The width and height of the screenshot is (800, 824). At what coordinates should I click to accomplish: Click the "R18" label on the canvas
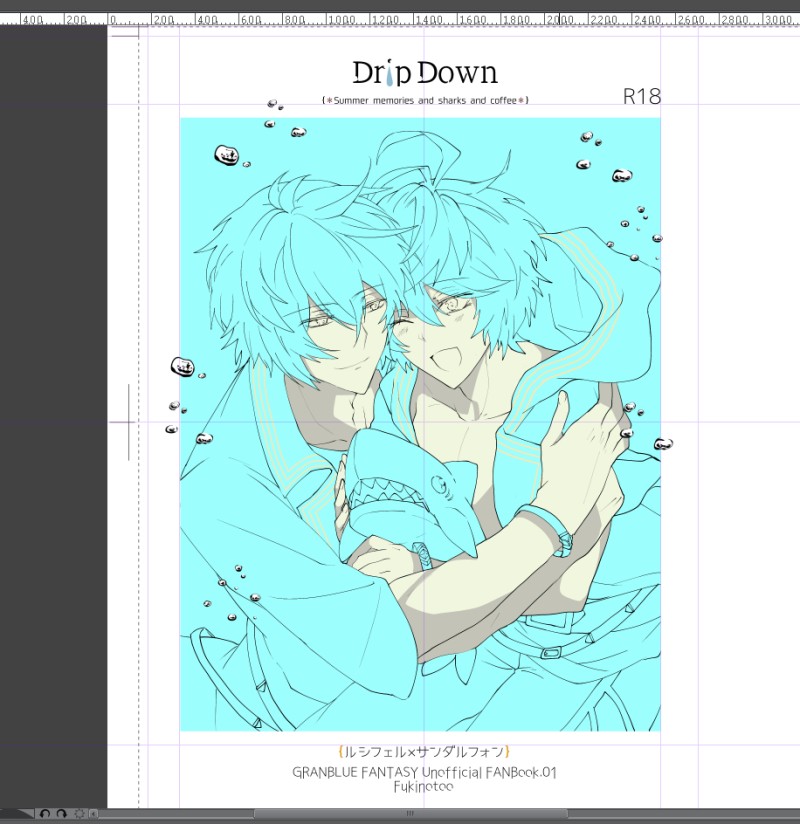(642, 96)
